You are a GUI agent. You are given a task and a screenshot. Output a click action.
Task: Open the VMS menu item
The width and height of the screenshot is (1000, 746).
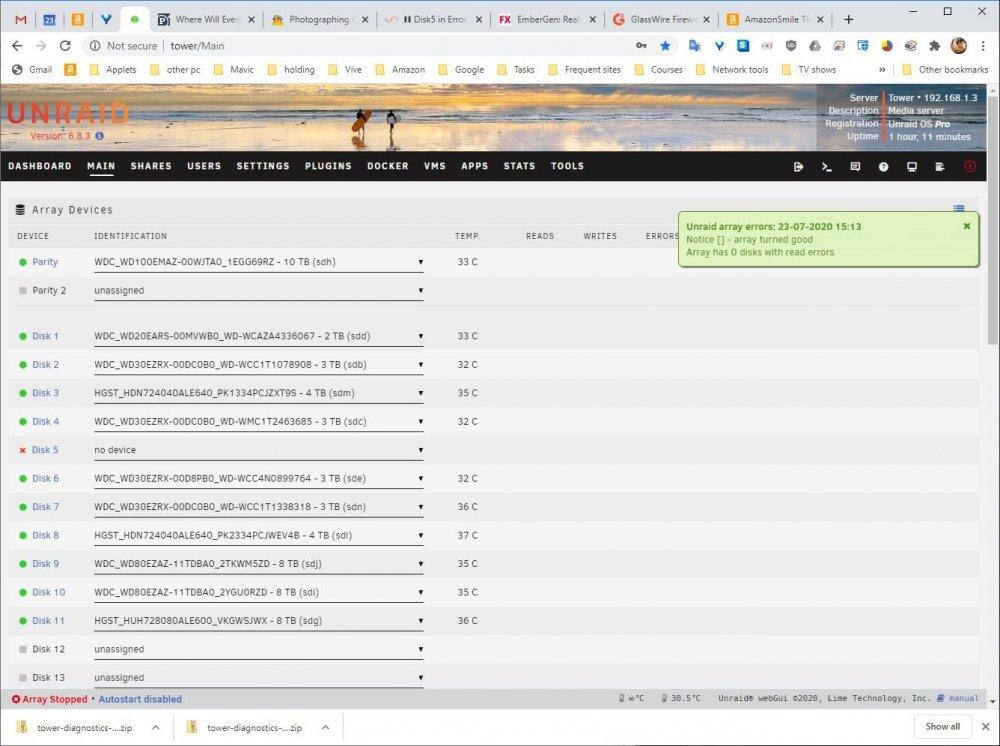click(x=435, y=166)
